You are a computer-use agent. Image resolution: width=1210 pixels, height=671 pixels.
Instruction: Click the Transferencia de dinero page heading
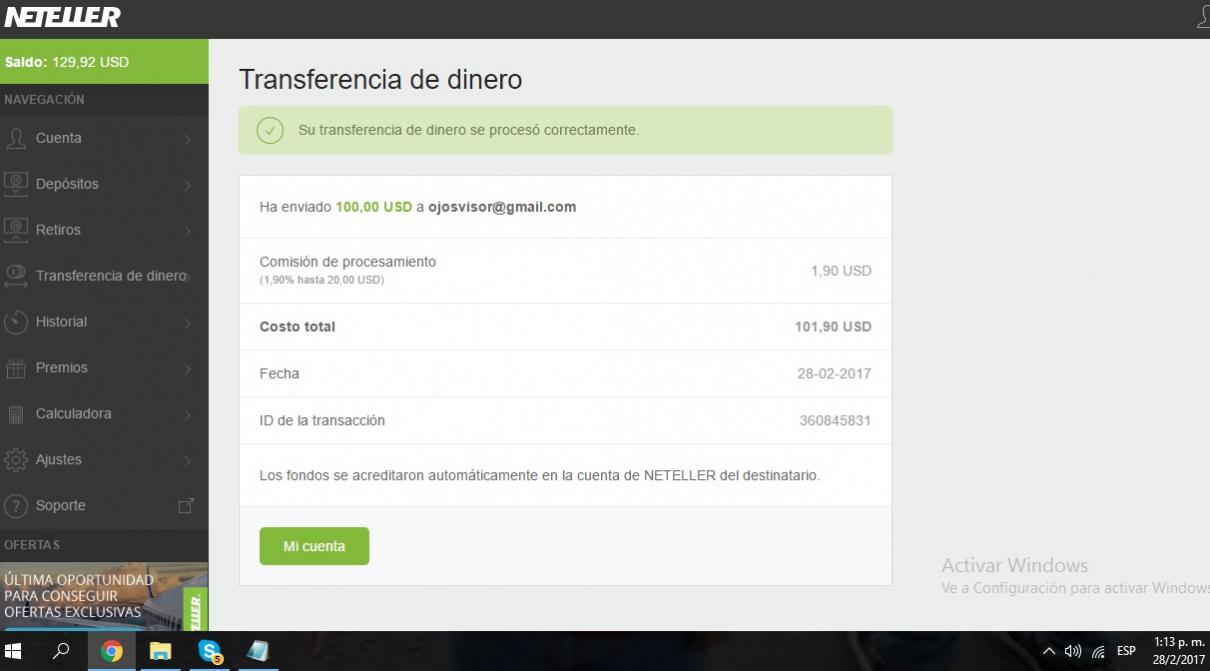pyautogui.click(x=380, y=80)
